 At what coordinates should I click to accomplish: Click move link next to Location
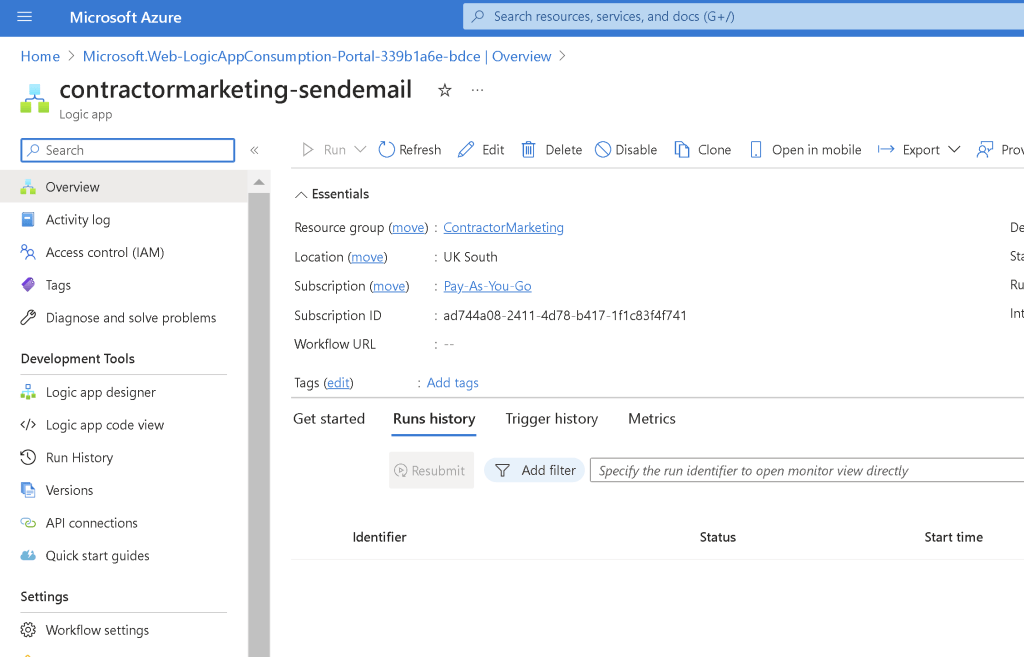coord(367,257)
